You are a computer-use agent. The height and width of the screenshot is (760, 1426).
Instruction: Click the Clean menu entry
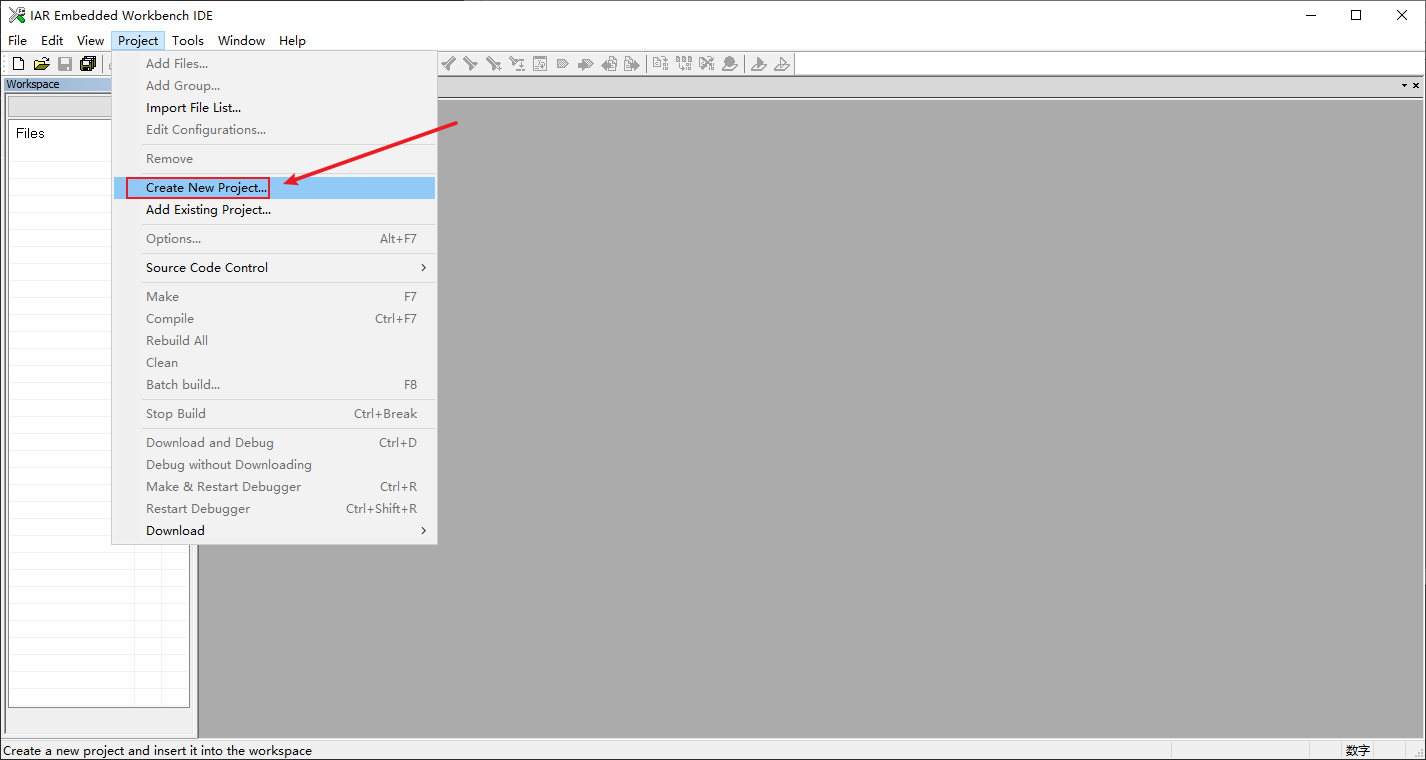pos(274,363)
